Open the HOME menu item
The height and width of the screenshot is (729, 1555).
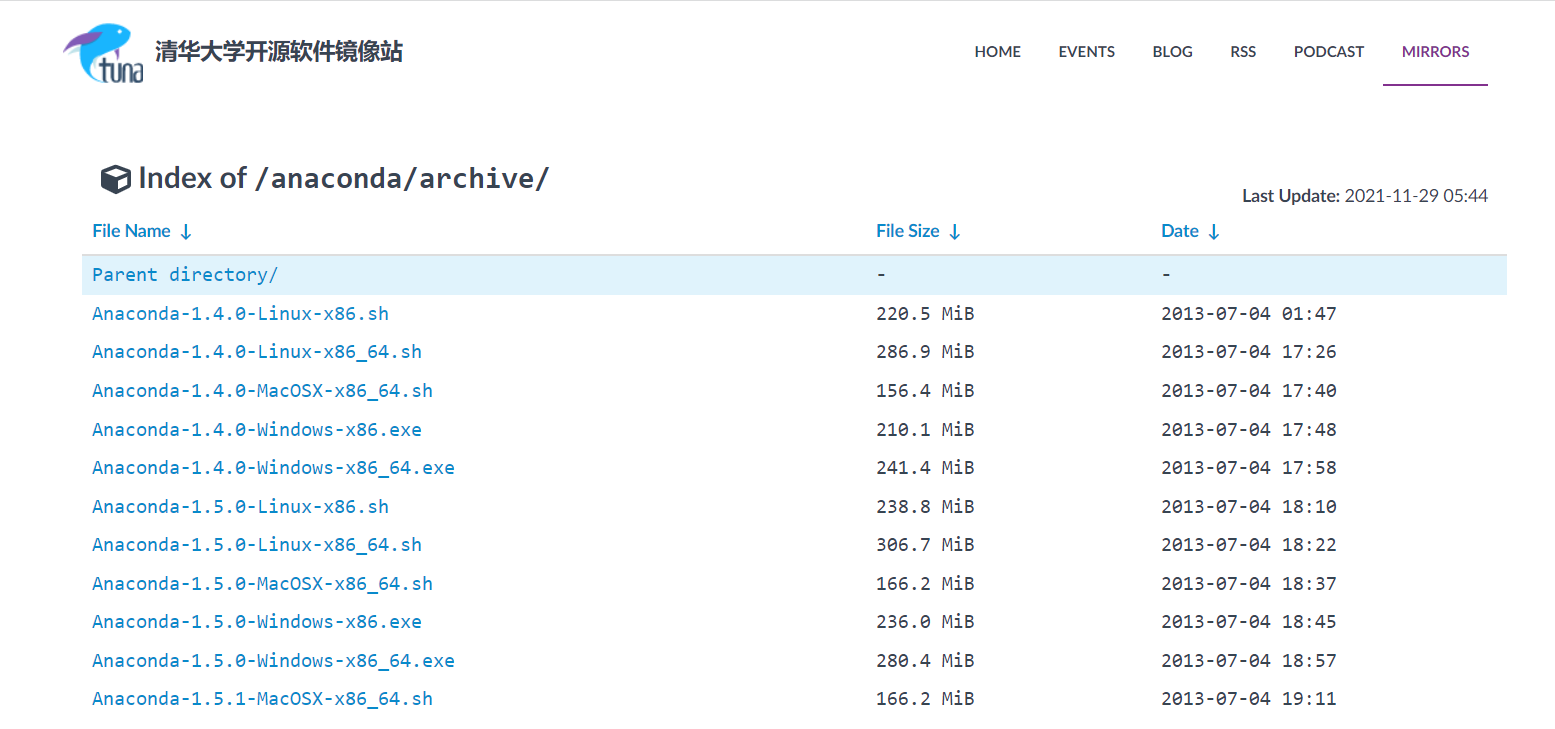(998, 52)
